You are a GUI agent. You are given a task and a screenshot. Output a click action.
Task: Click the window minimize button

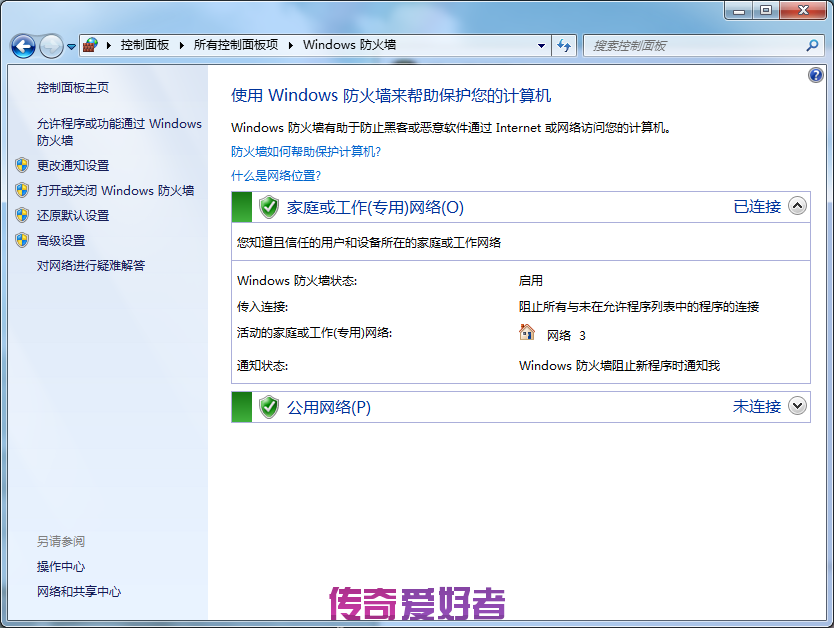(x=739, y=10)
